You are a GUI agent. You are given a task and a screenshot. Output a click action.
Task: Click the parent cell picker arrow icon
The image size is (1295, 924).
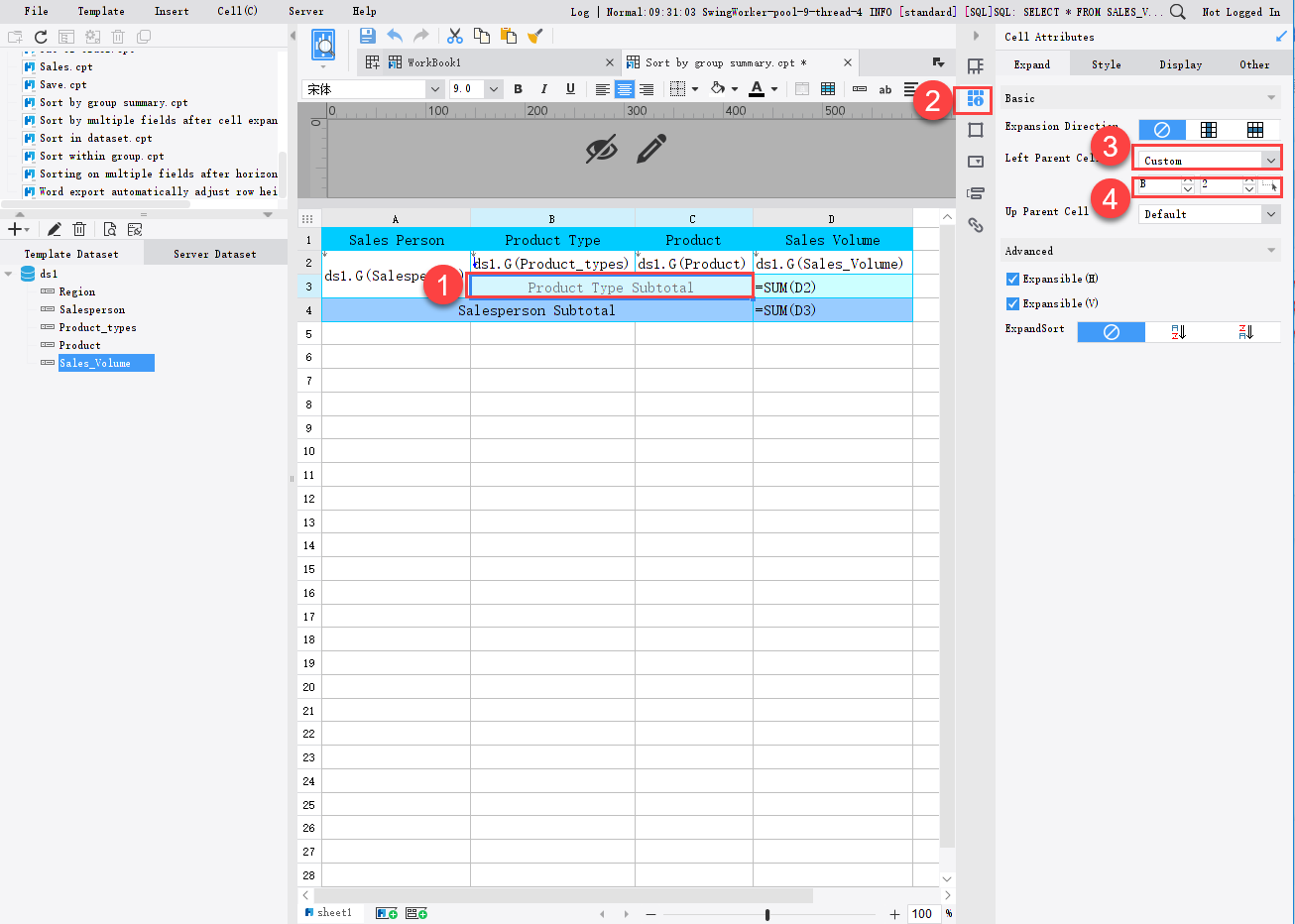click(1270, 185)
